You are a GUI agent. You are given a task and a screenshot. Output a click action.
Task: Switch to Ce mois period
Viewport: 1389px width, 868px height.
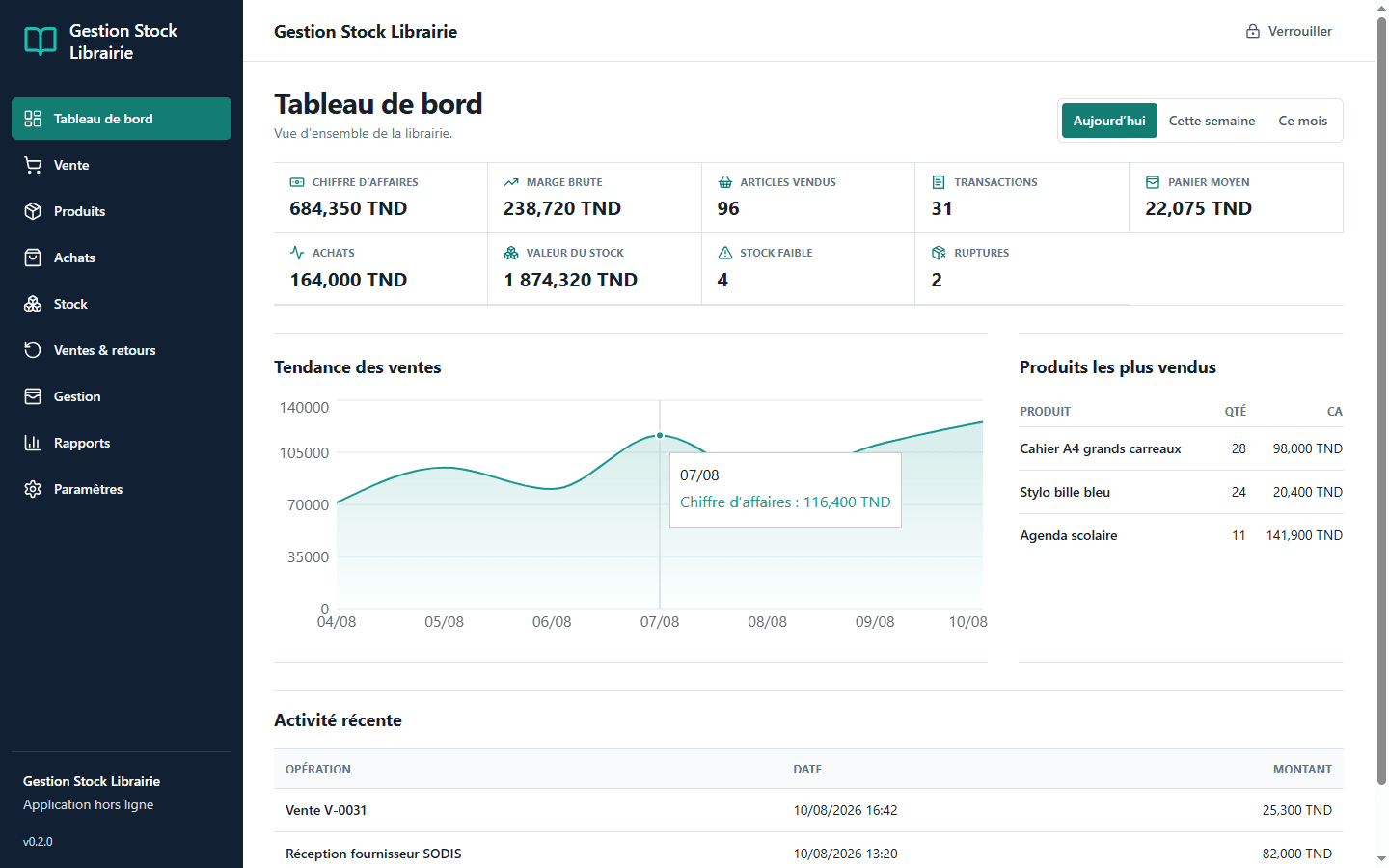tap(1303, 121)
